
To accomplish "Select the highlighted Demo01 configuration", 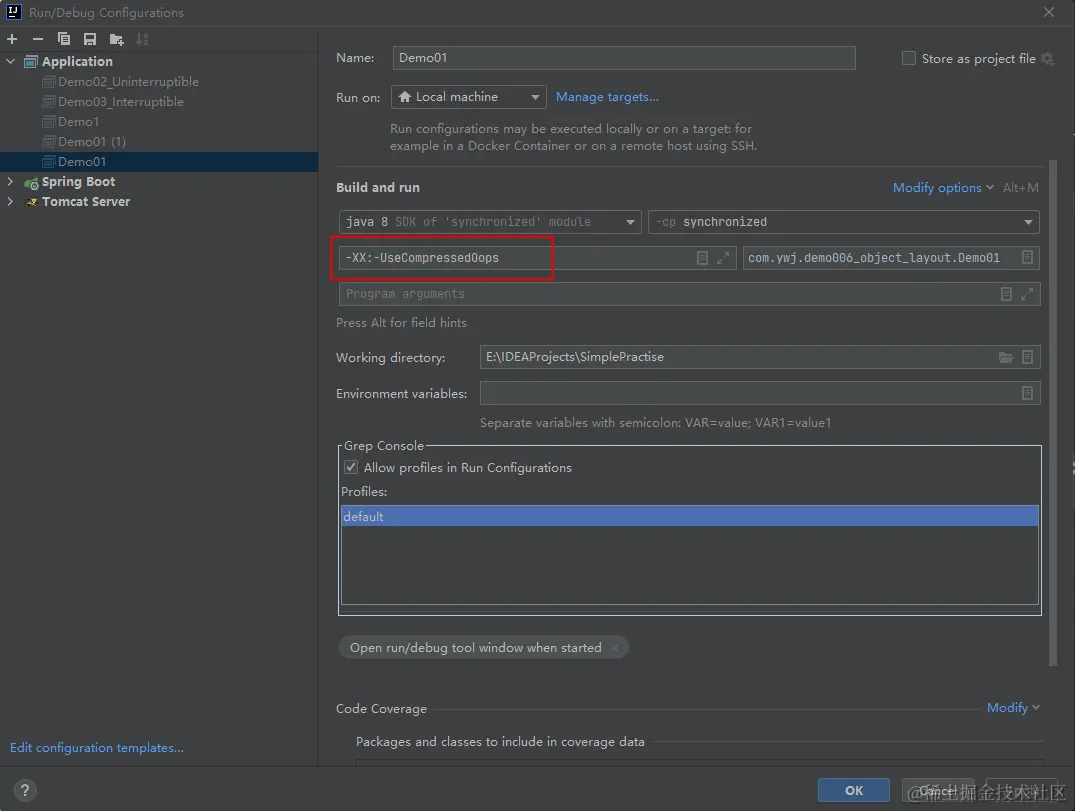I will 159,162.
